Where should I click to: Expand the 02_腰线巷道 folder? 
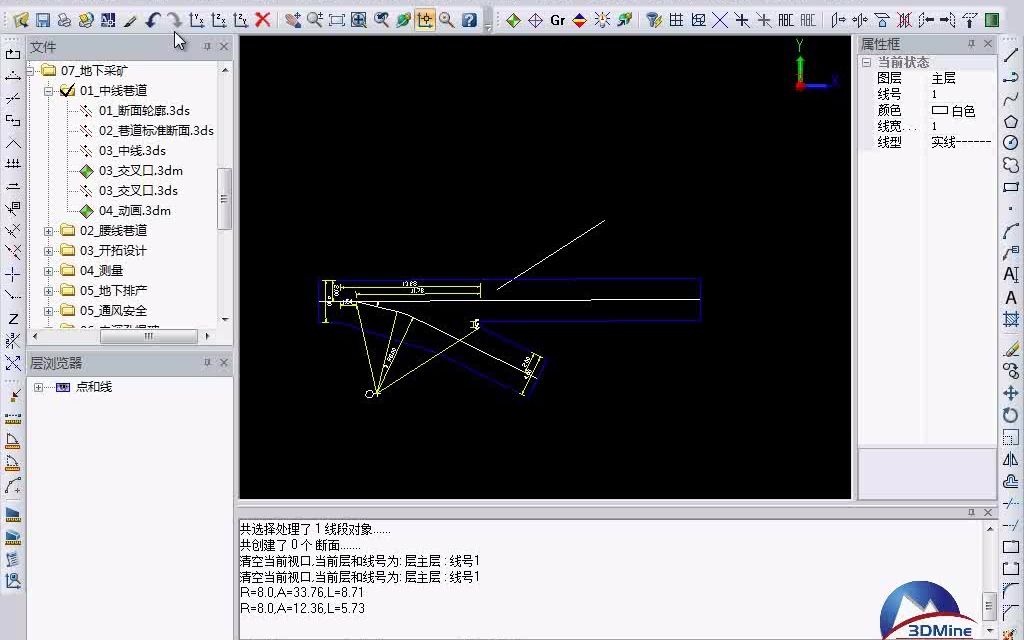47,230
